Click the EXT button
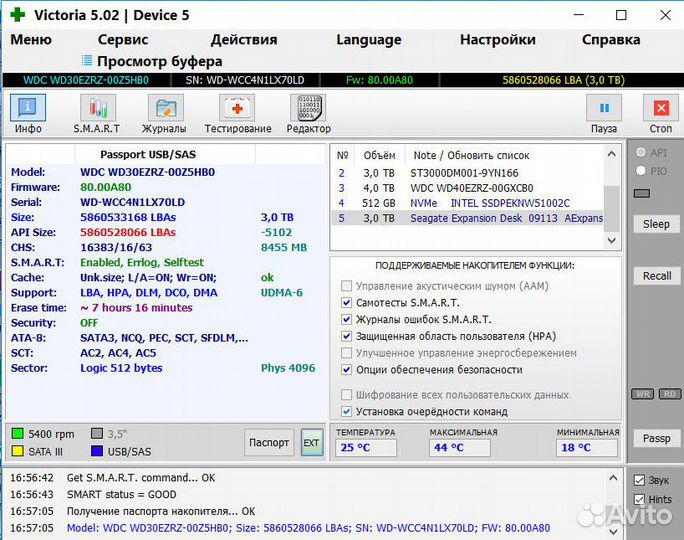Screen dimensions: 684x540 (311, 442)
